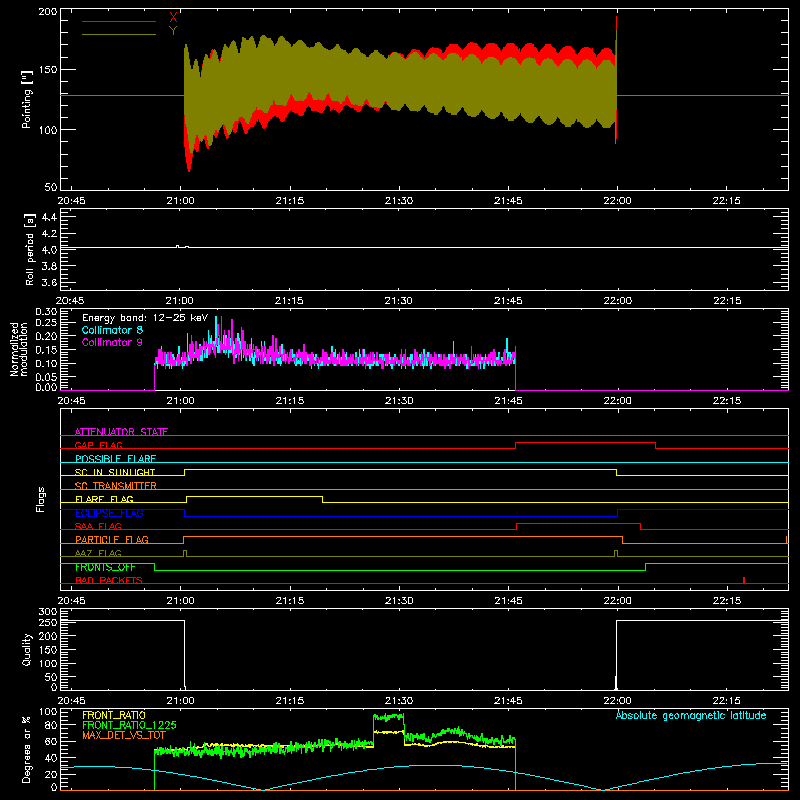Click the 21:30 tick under Roll period plot
Viewport: 800px width, 800px height.
point(398,301)
